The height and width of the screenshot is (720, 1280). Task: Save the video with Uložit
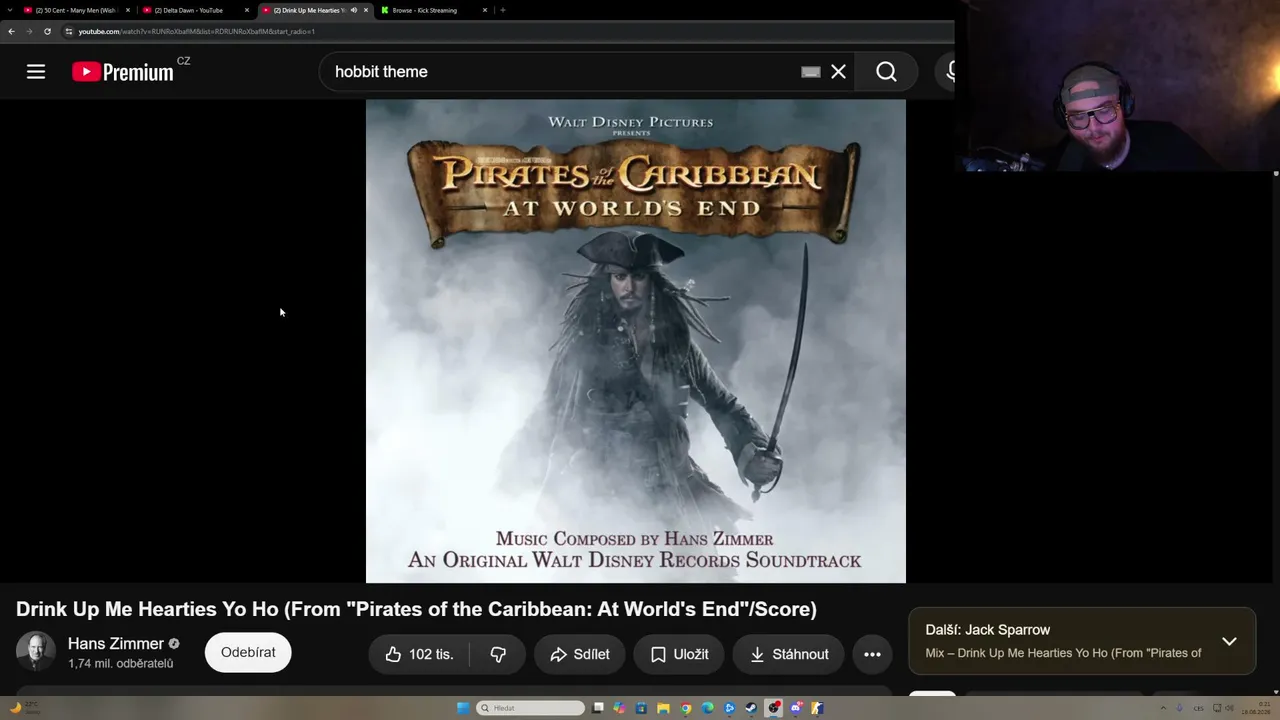(679, 654)
